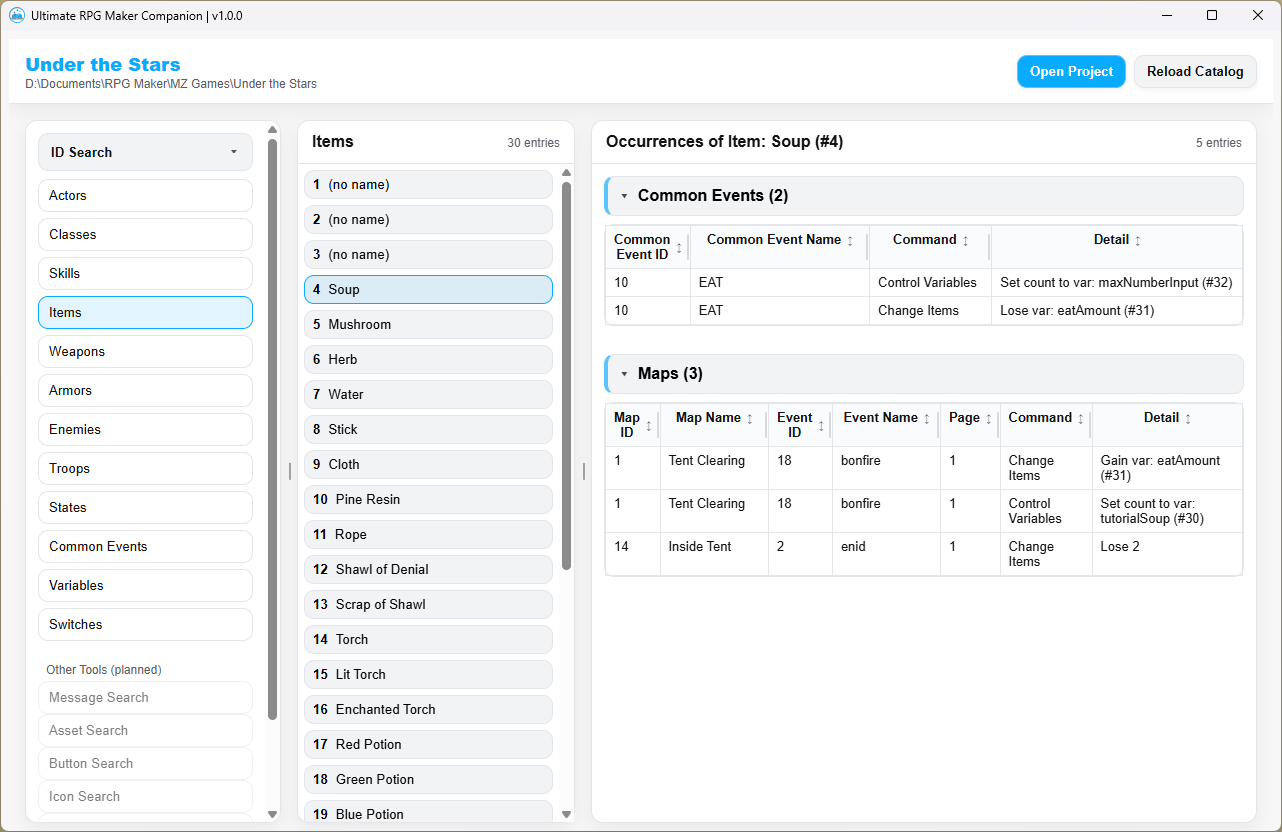Sort Maps table by Page column
Image resolution: width=1282 pixels, height=832 pixels.
pyautogui.click(x=988, y=418)
